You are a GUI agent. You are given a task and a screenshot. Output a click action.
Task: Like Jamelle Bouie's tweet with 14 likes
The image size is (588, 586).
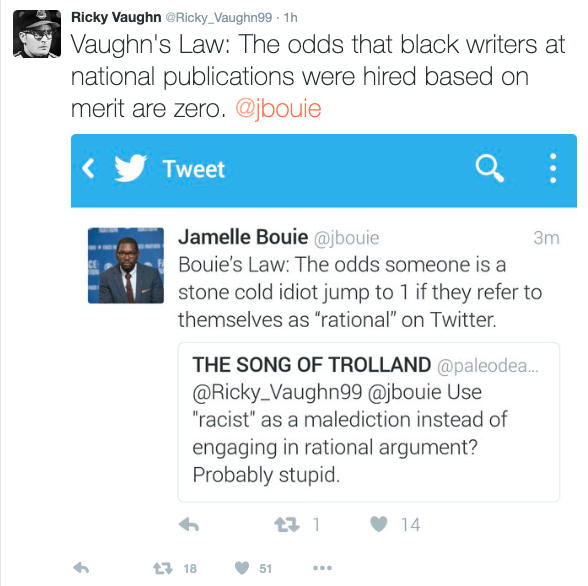coord(379,524)
